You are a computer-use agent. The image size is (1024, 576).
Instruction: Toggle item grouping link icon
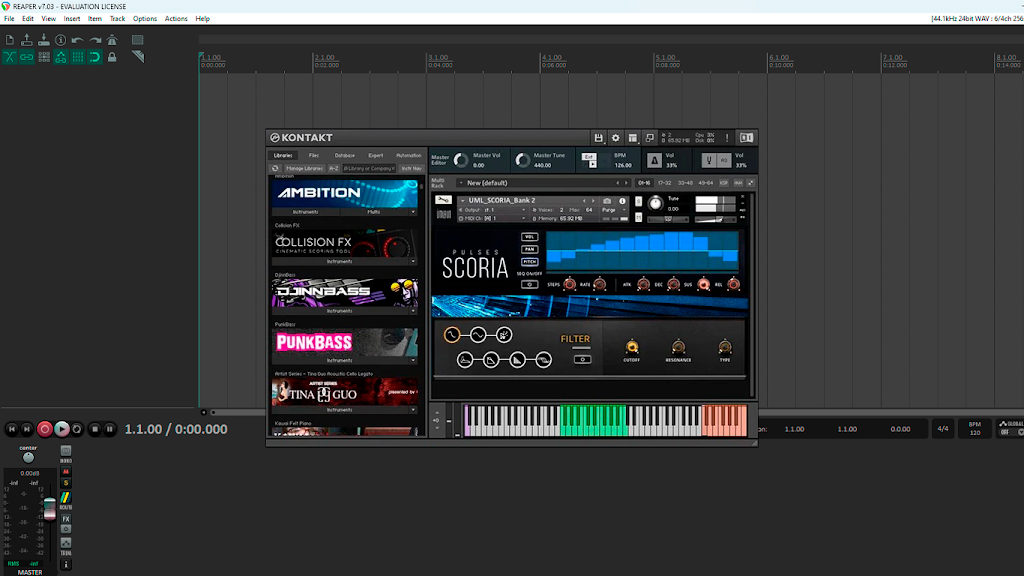[x=27, y=57]
